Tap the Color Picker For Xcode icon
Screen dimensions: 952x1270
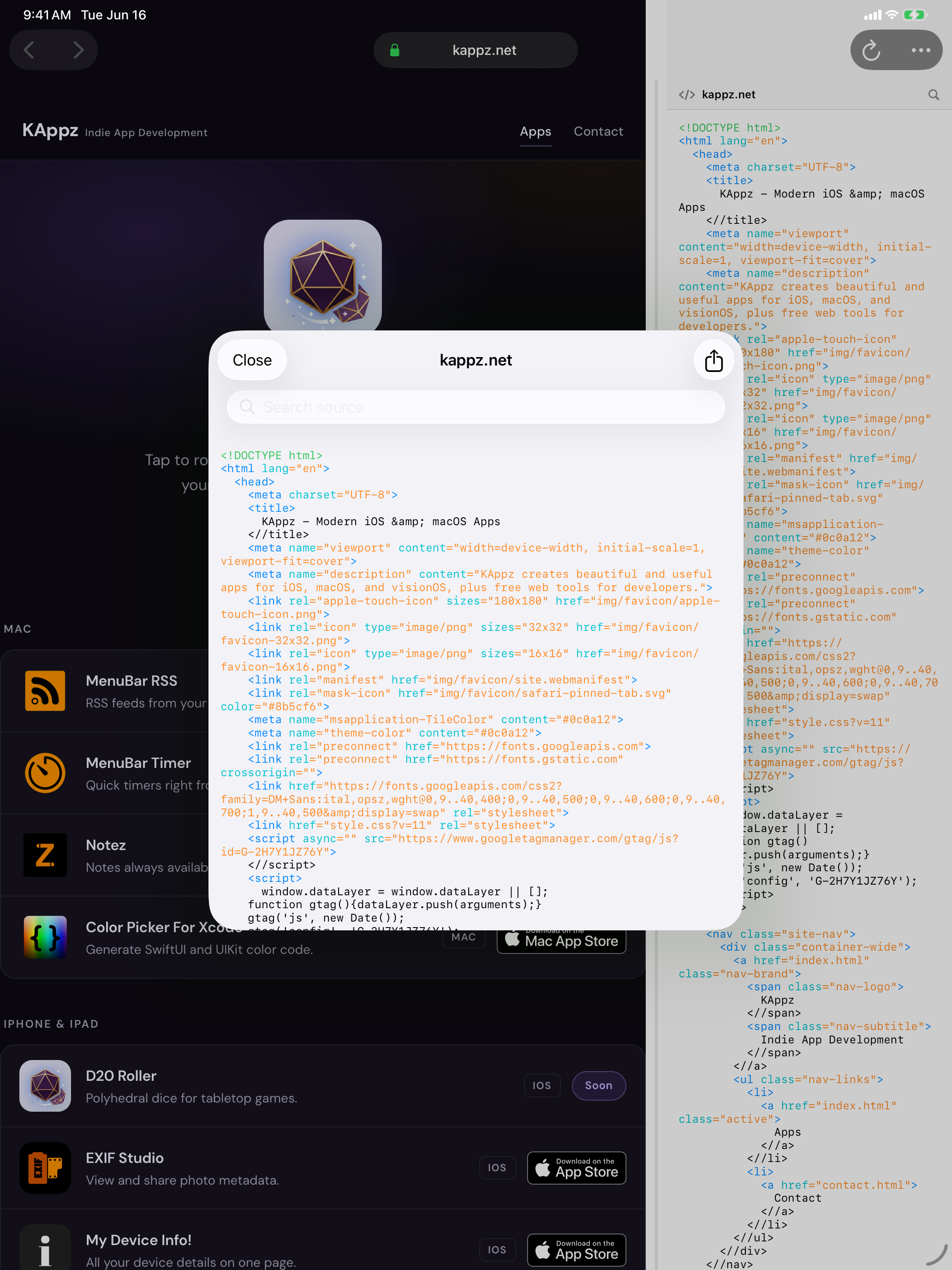click(45, 937)
